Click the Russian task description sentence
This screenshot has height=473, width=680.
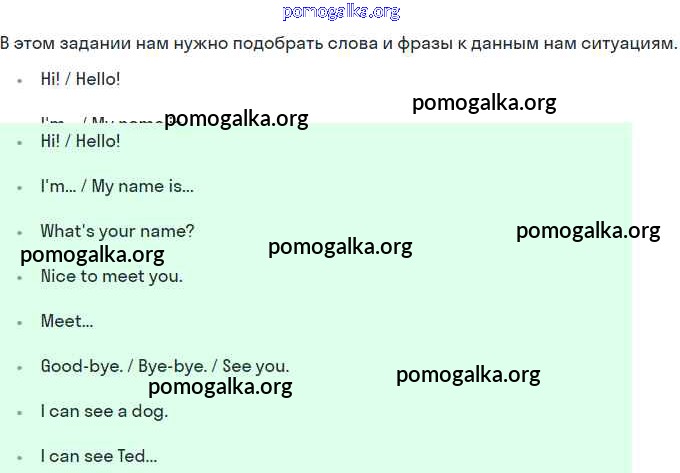pos(339,44)
